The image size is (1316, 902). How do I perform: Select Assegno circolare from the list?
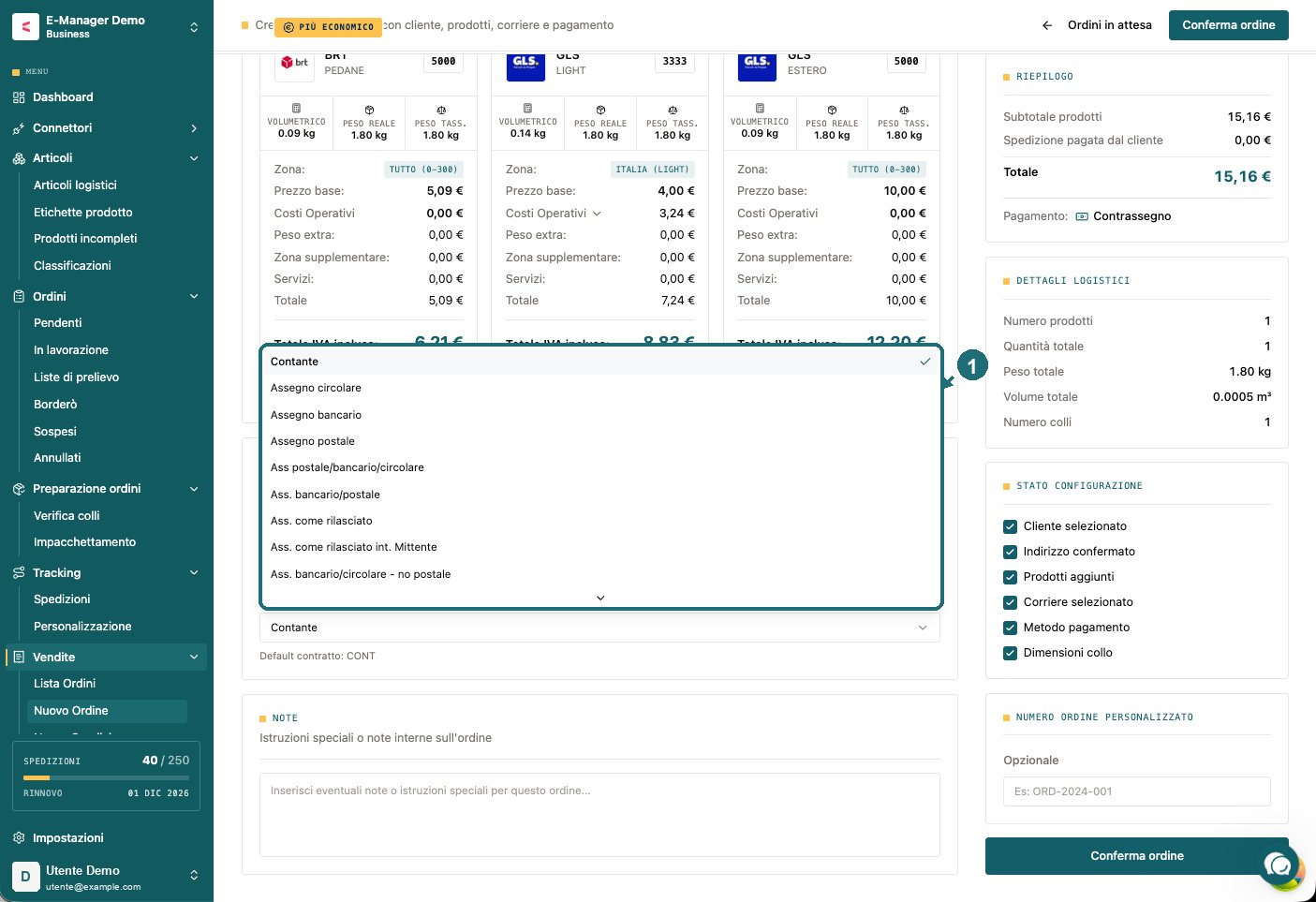coord(600,388)
